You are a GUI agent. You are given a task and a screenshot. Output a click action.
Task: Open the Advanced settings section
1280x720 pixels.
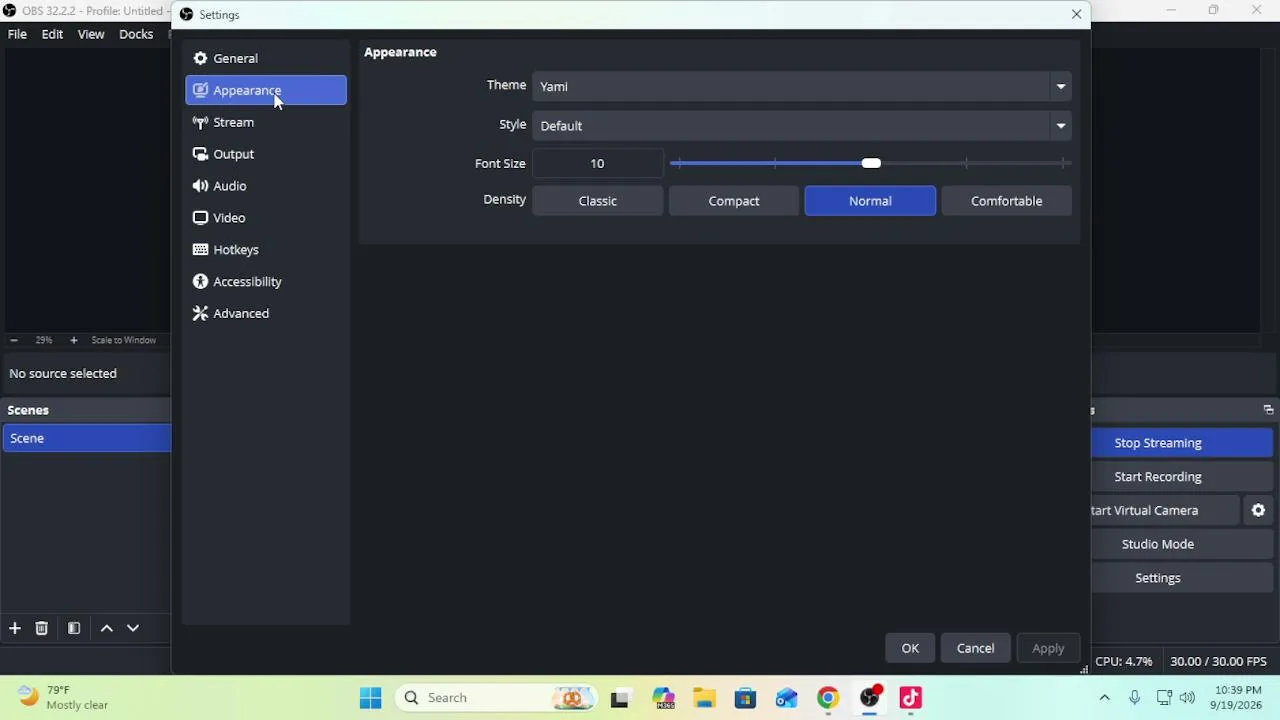coord(266,314)
